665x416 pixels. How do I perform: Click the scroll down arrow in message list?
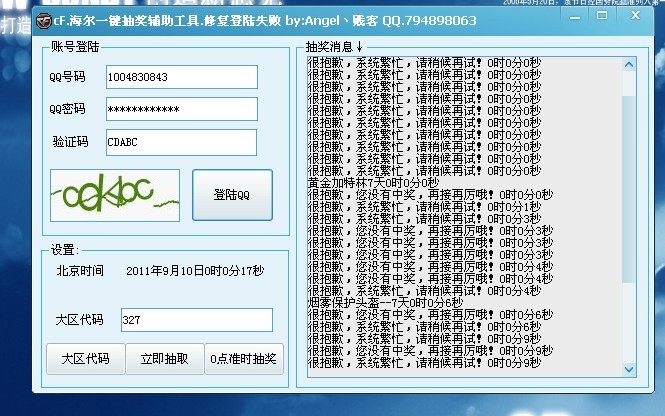click(x=629, y=369)
